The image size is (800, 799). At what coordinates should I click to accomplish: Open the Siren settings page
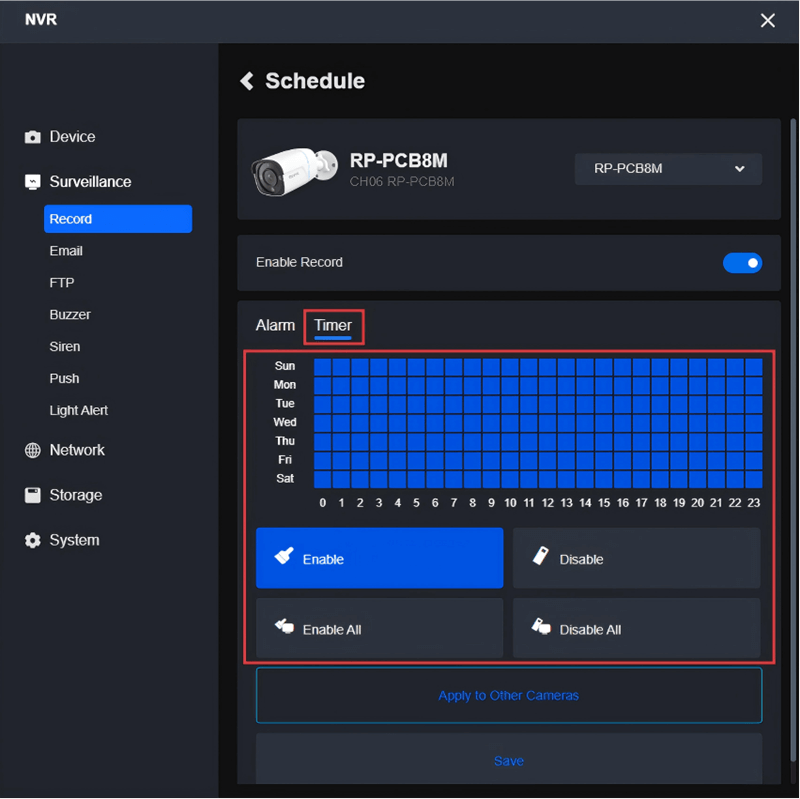65,347
